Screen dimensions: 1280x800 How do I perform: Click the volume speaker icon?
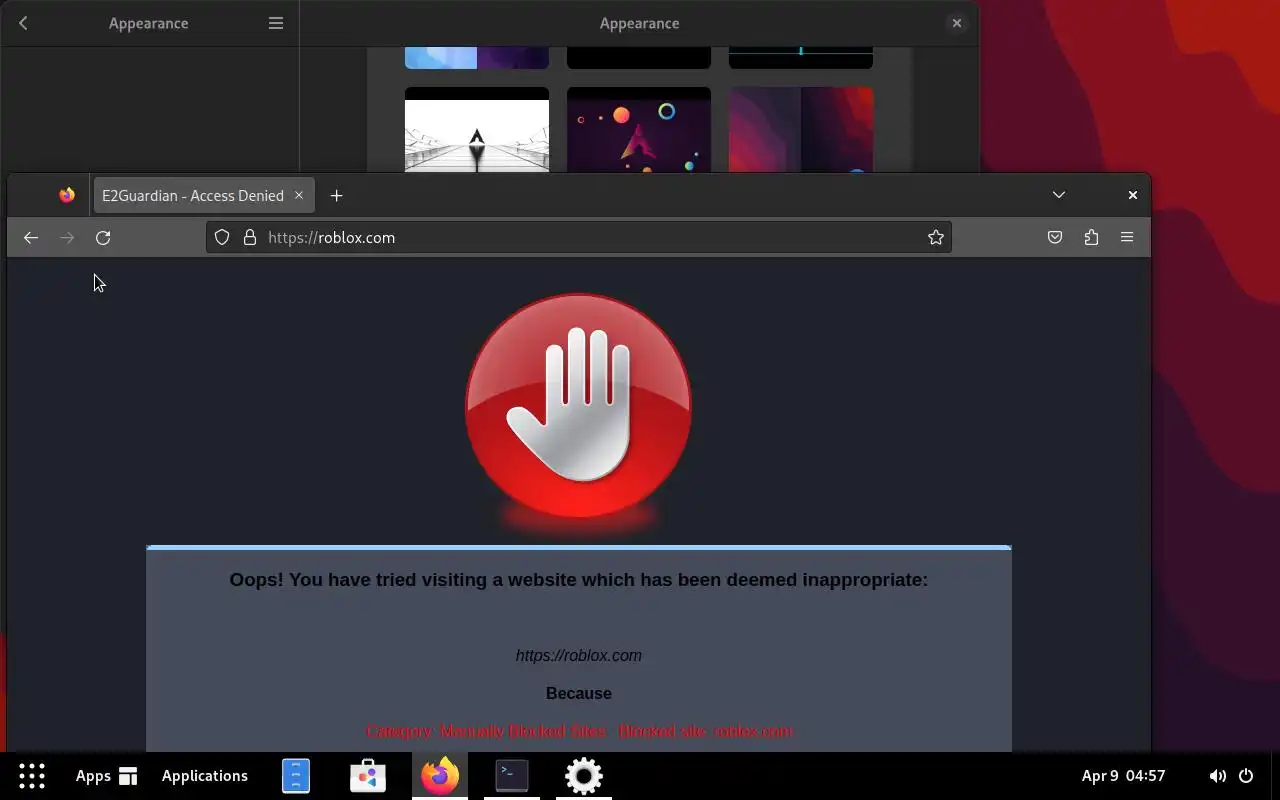pyautogui.click(x=1217, y=775)
